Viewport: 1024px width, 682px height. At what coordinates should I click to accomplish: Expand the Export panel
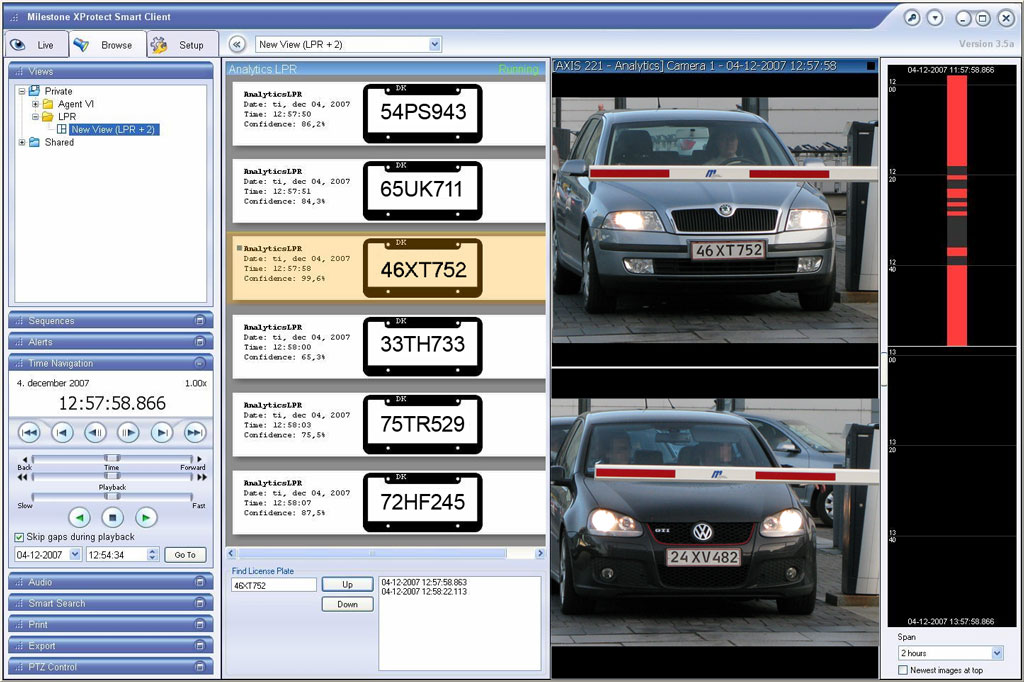[x=200, y=645]
